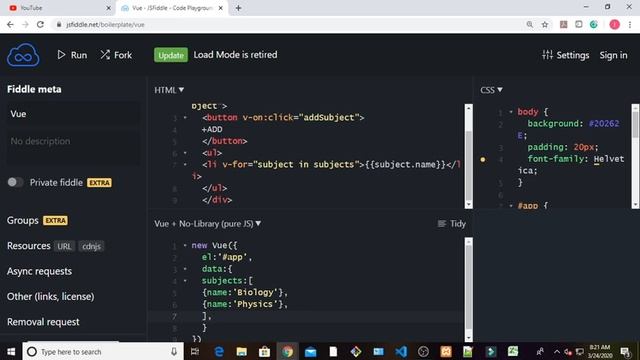Open the HTML panel dropdown
Image resolution: width=640 pixels, height=360 pixels.
pyautogui.click(x=169, y=90)
